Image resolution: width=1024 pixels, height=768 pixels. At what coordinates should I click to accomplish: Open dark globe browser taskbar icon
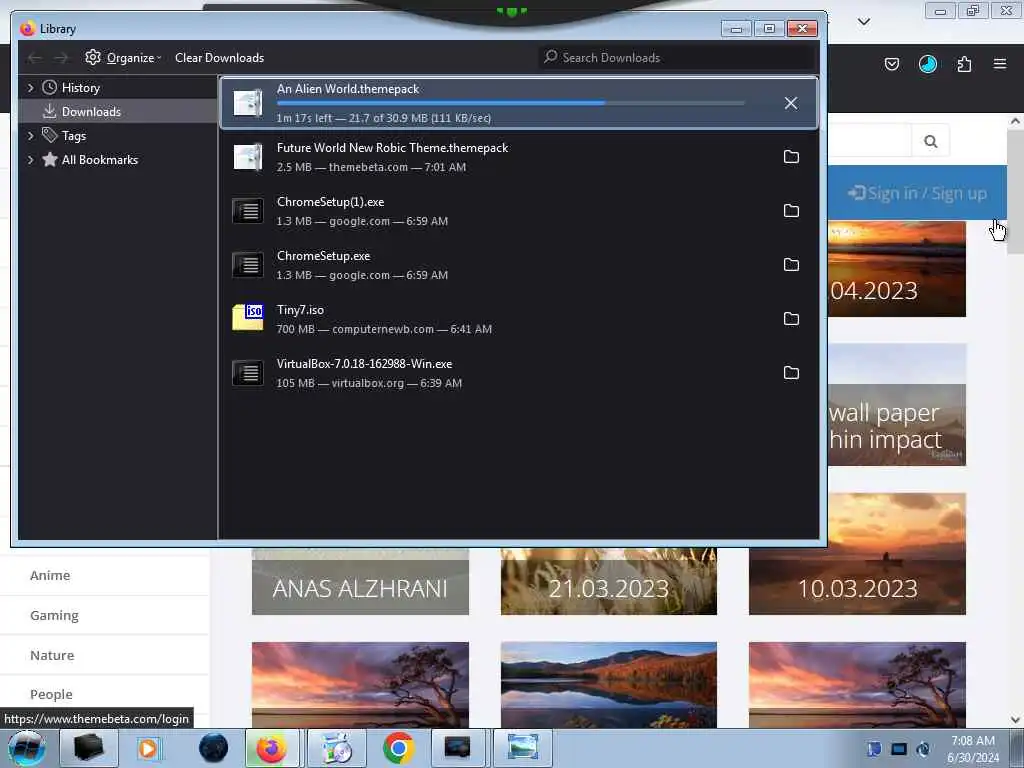[x=214, y=748]
